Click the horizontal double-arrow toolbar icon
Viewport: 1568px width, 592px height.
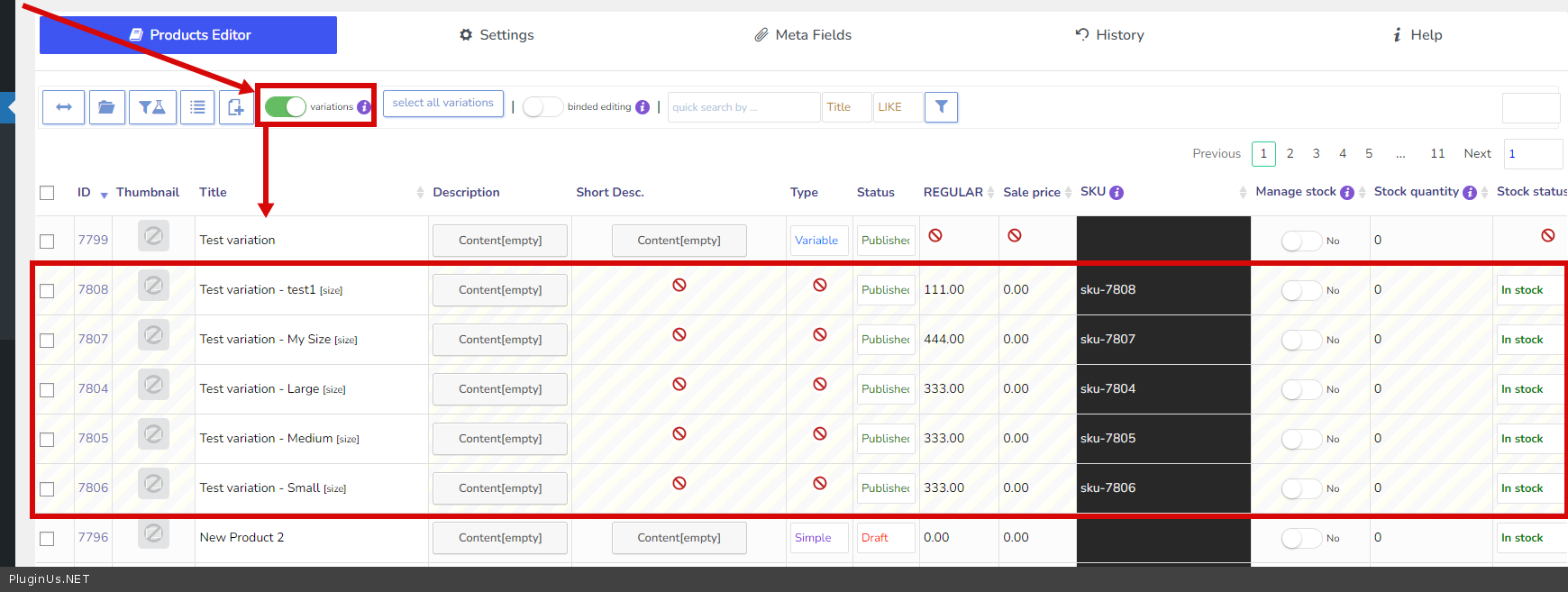pyautogui.click(x=64, y=107)
